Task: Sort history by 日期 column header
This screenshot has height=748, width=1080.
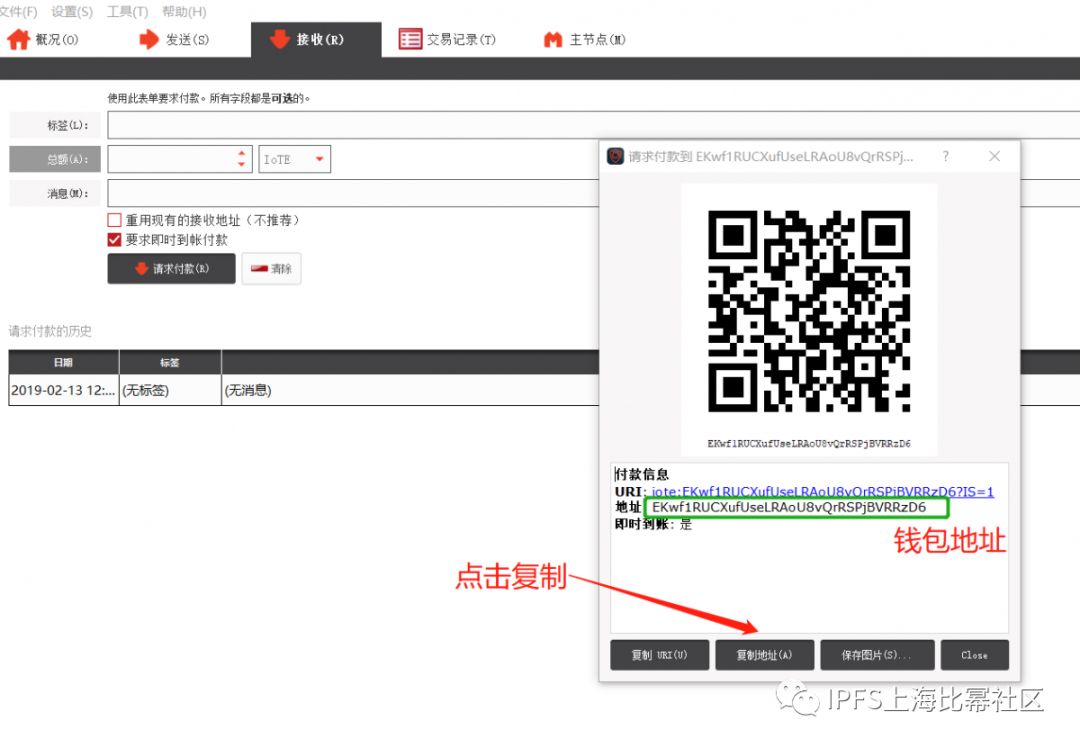Action: (63, 362)
